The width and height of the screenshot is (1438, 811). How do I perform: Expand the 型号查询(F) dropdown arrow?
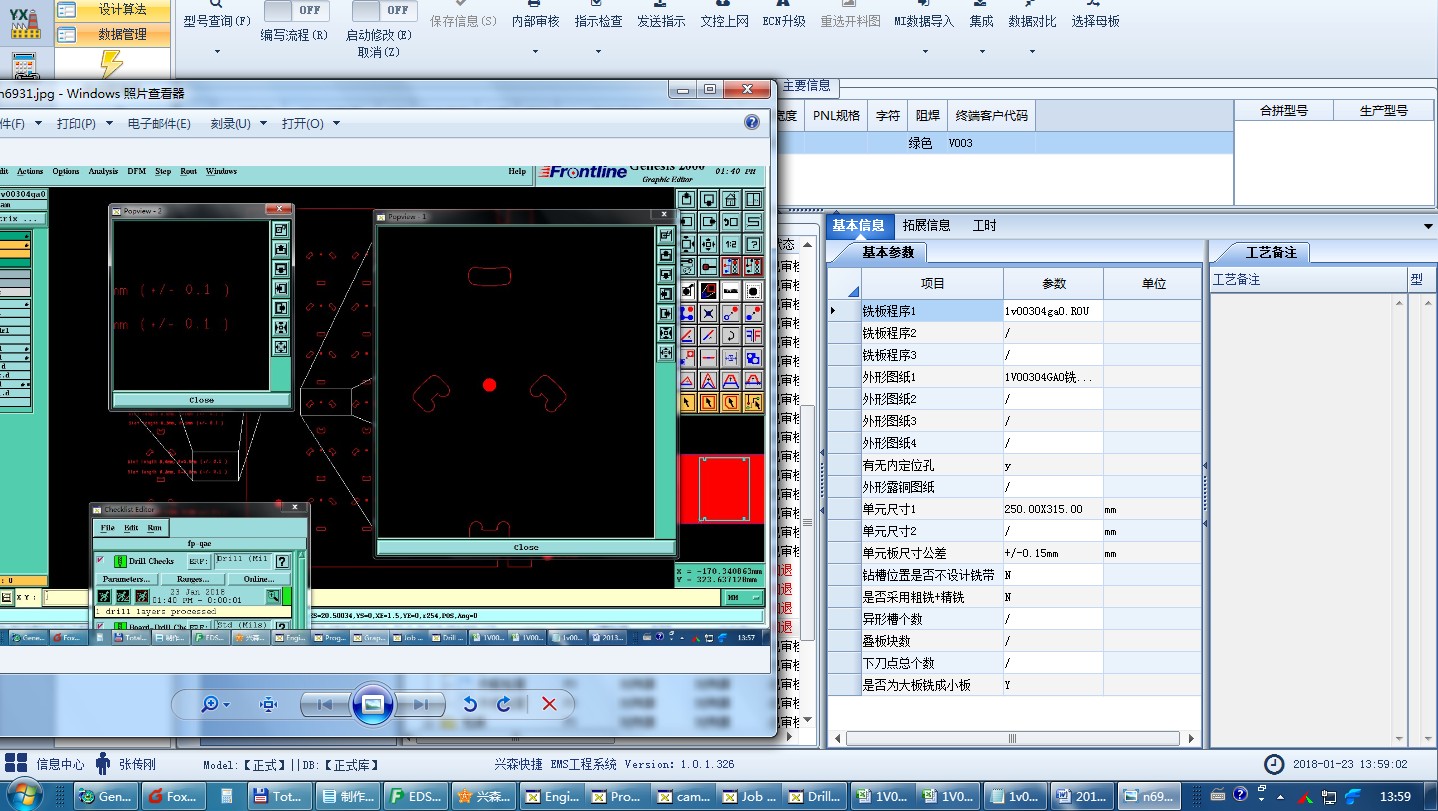217,50
